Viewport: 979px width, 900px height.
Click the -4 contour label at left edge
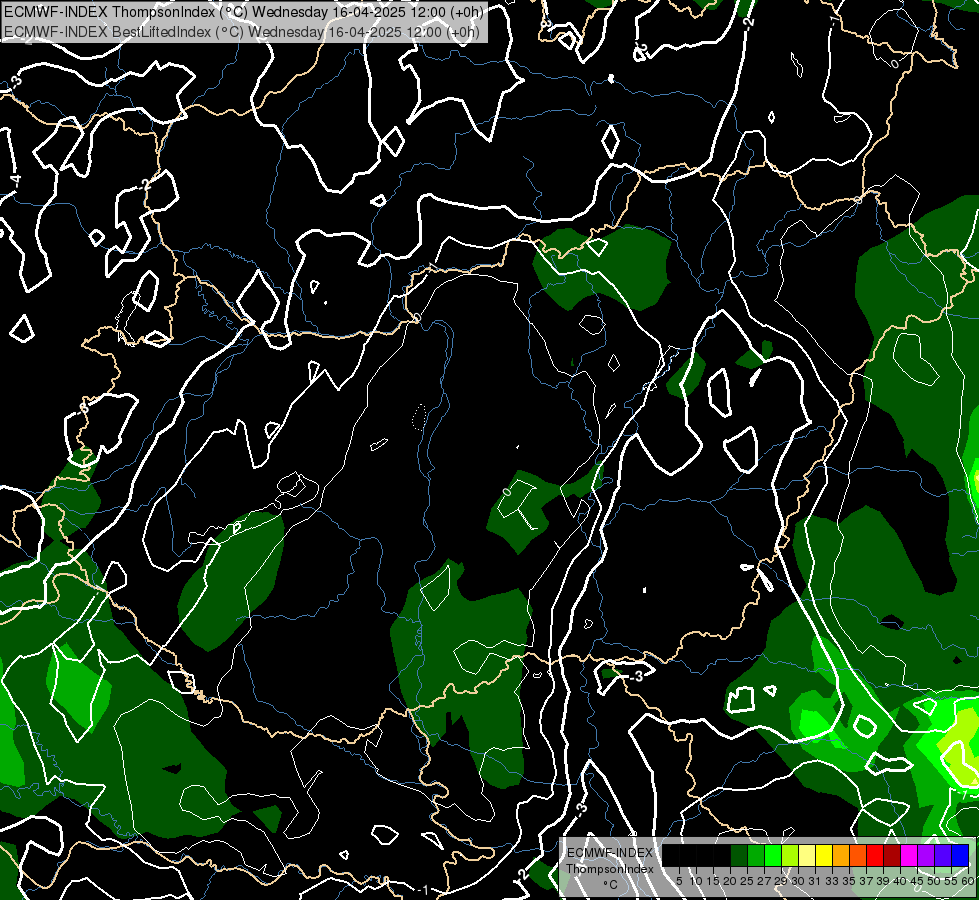point(16,181)
